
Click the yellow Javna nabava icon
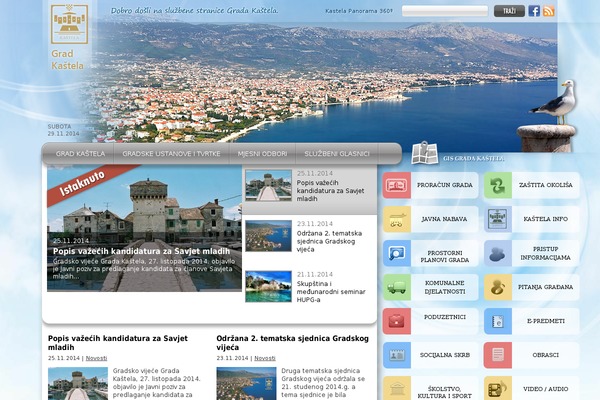(397, 219)
